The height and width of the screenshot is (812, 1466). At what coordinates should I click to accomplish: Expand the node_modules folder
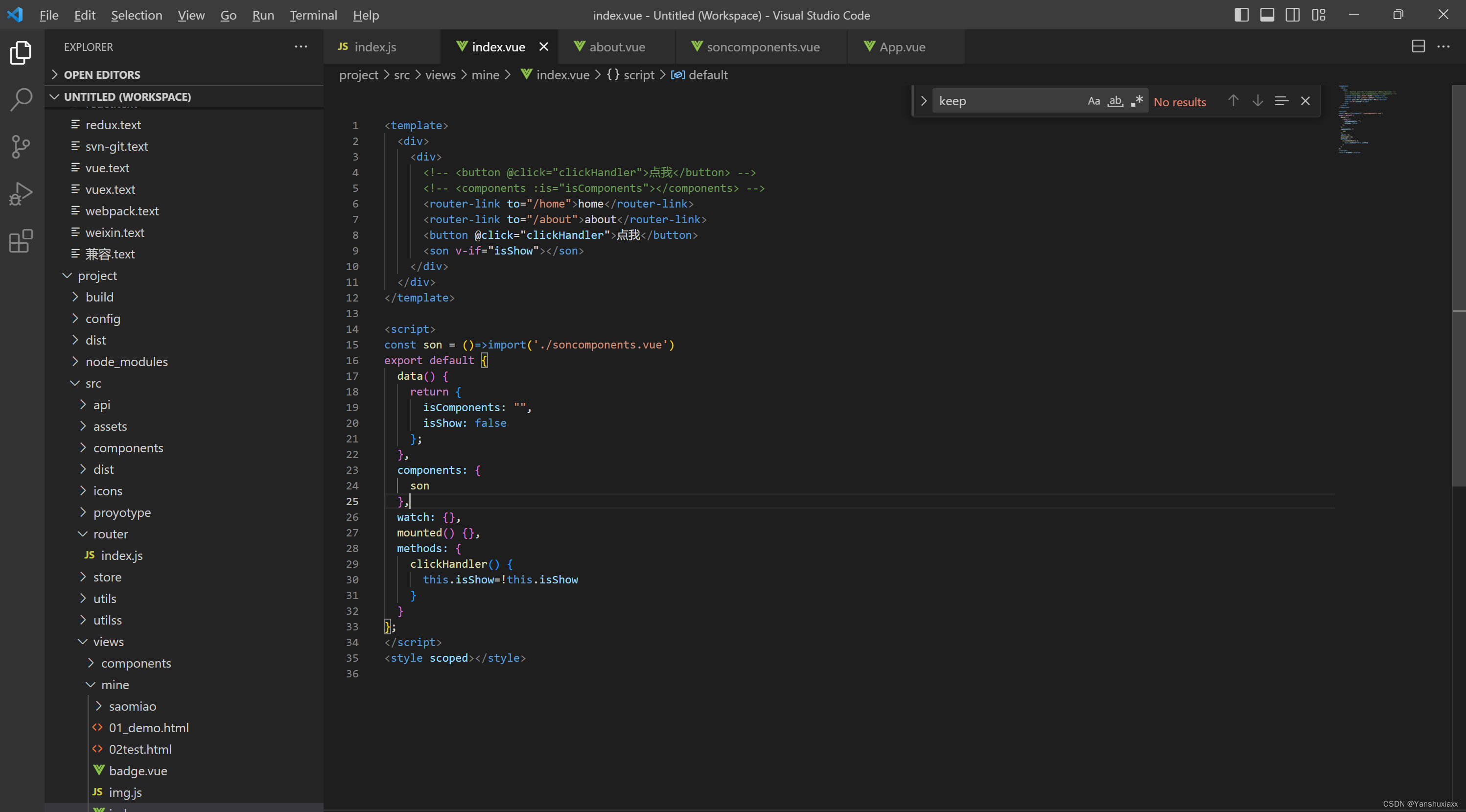click(x=126, y=362)
